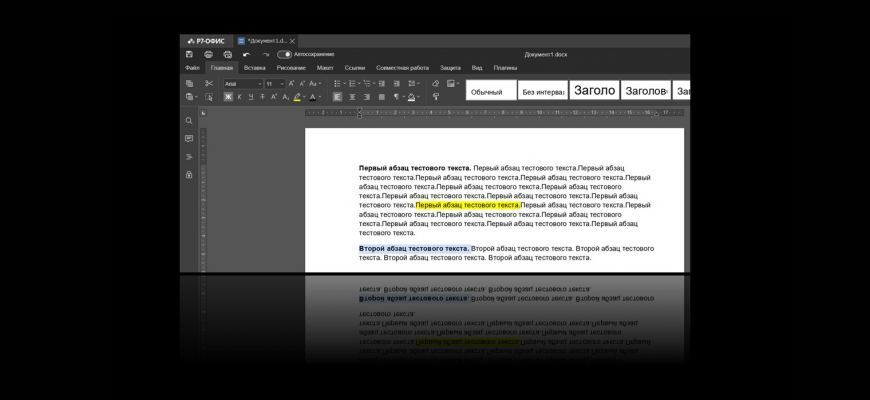870x400 pixels.
Task: Toggle bold formatting (Ж)
Action: 228,97
